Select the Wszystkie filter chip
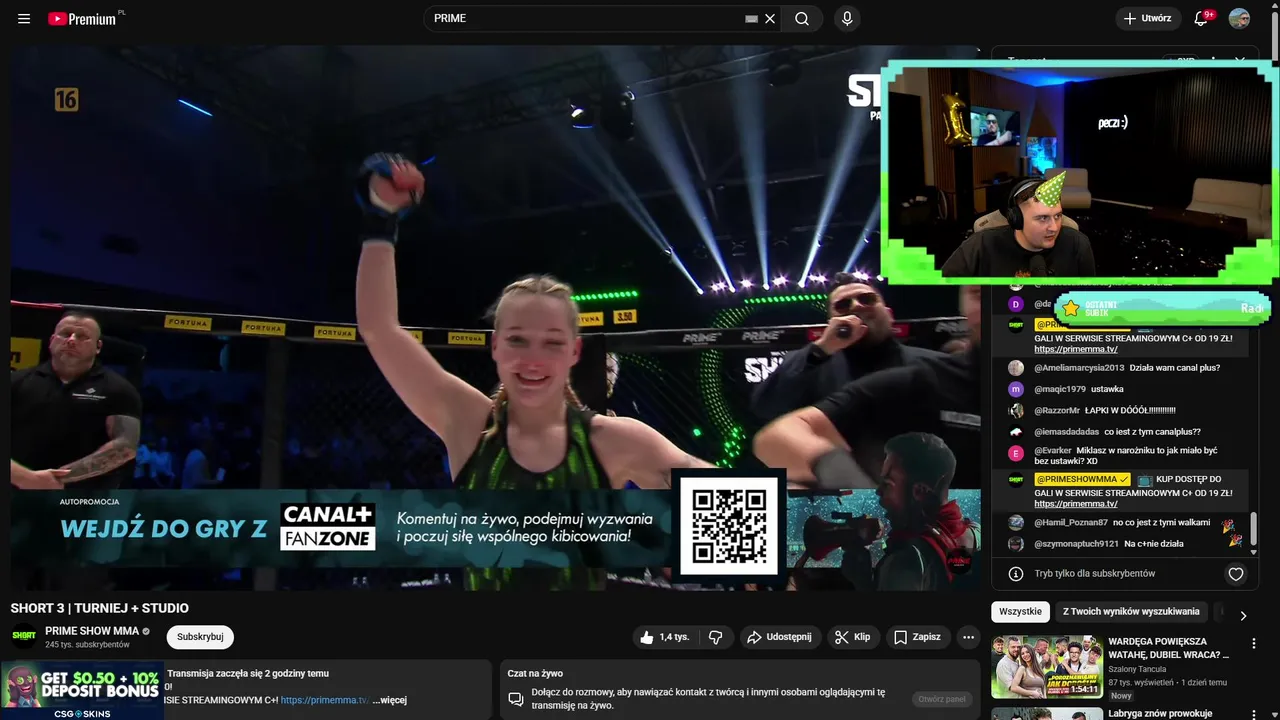The image size is (1280, 720). (1020, 612)
